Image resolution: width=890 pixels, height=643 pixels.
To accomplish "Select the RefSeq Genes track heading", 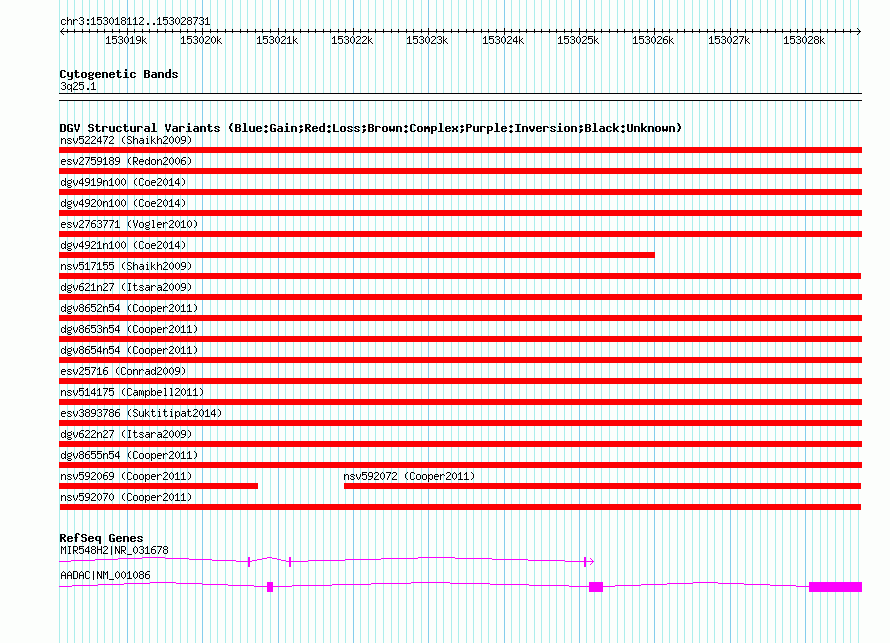I will tap(101, 538).
